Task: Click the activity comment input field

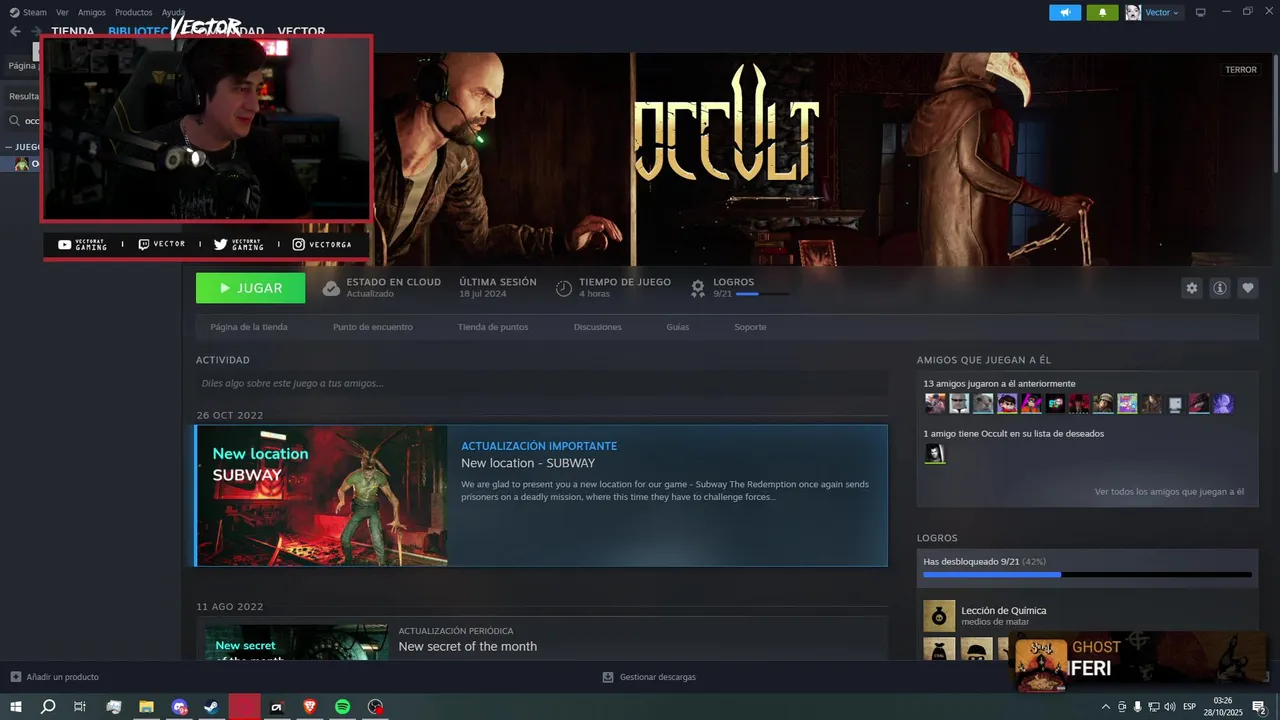Action: [x=542, y=383]
